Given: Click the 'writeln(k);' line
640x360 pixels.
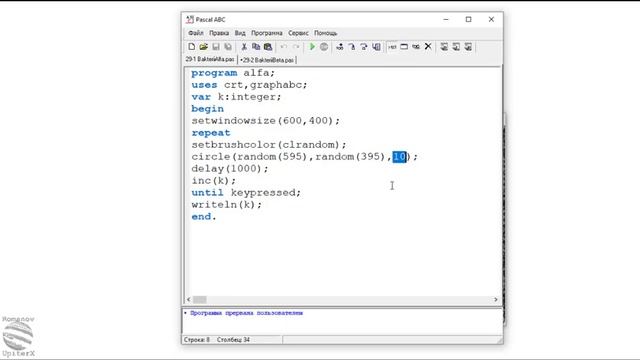Looking at the screenshot, I should [227, 205].
